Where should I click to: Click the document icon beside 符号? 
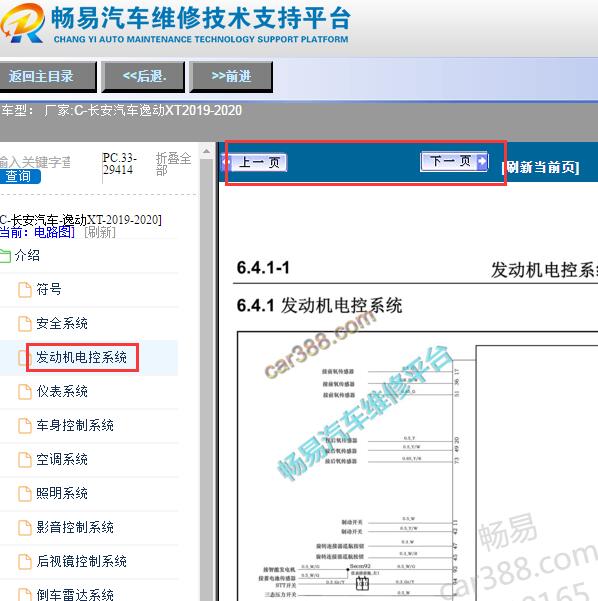25,290
